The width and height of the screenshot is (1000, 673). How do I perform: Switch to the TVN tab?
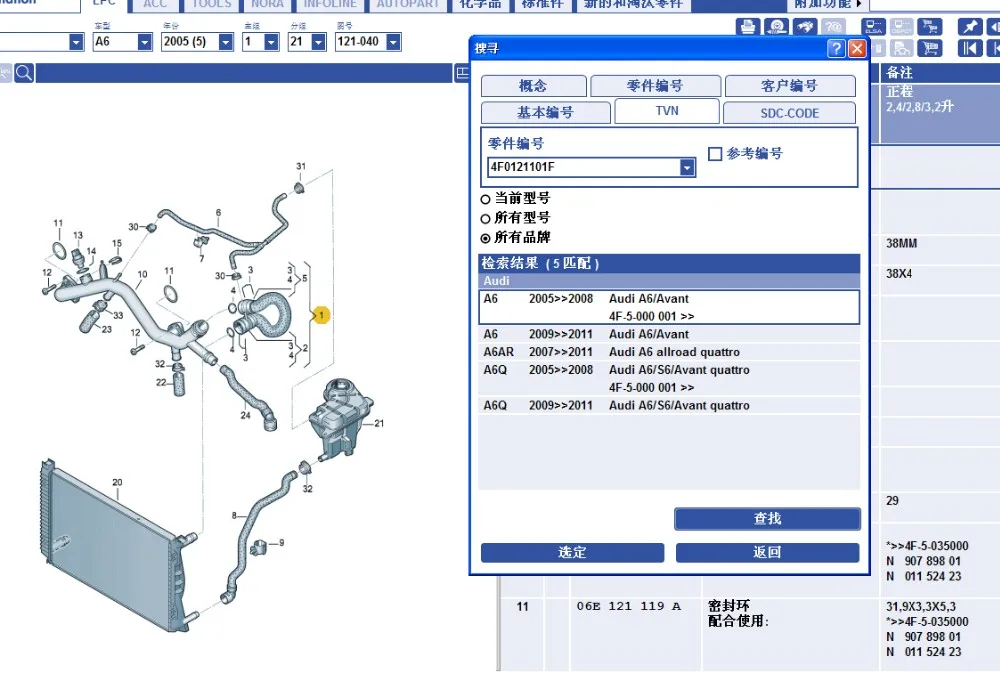[x=667, y=111]
